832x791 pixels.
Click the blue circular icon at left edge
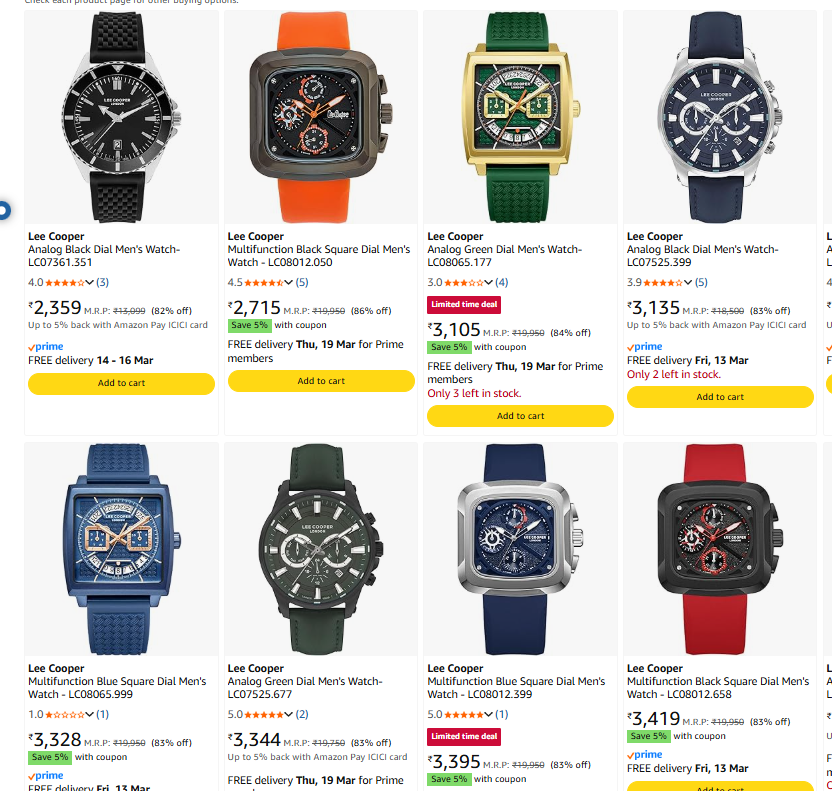[x=4, y=211]
